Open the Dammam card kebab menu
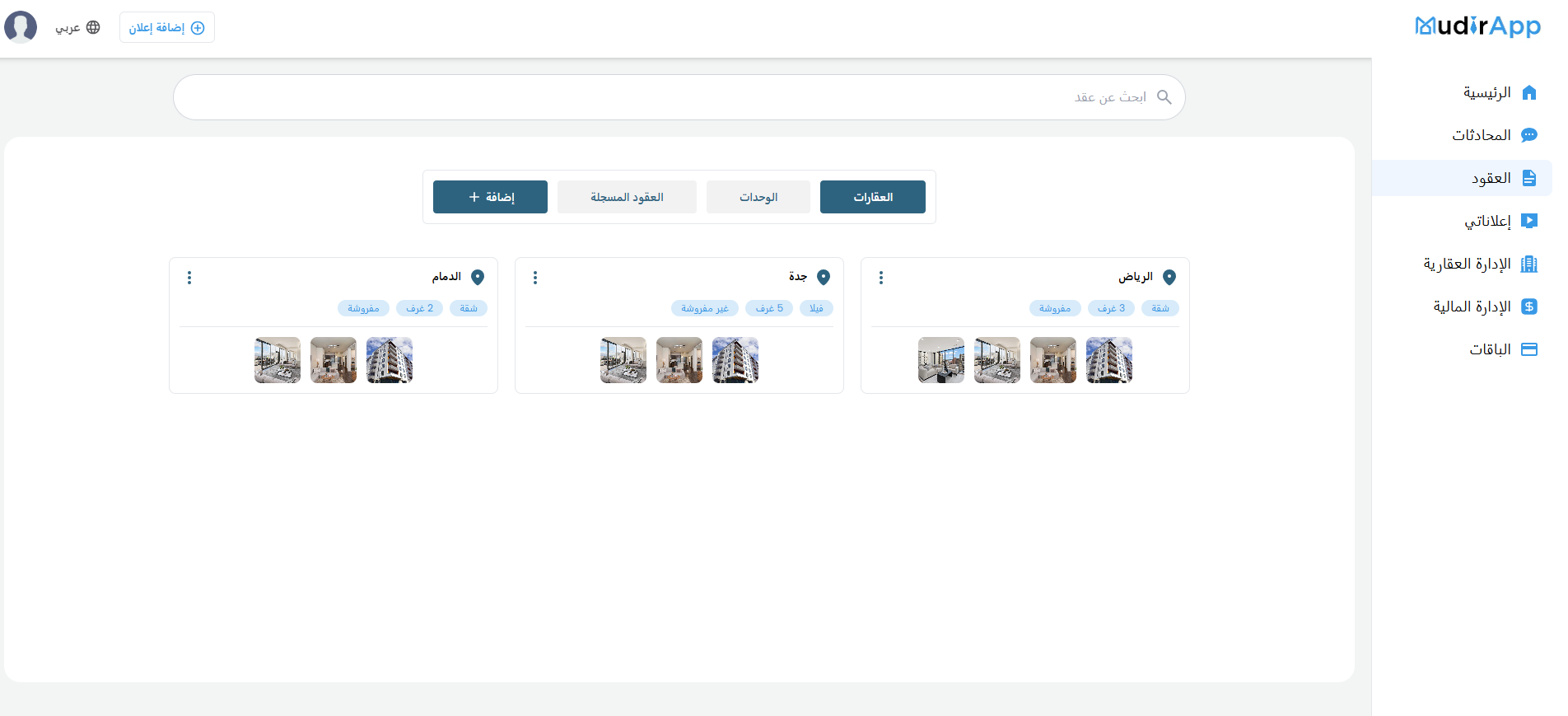 point(189,278)
